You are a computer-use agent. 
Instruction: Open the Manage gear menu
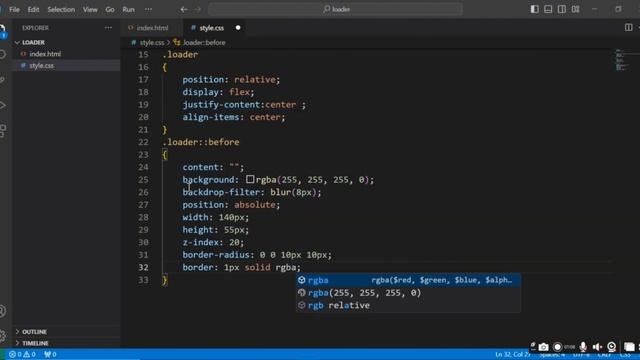[2, 336]
